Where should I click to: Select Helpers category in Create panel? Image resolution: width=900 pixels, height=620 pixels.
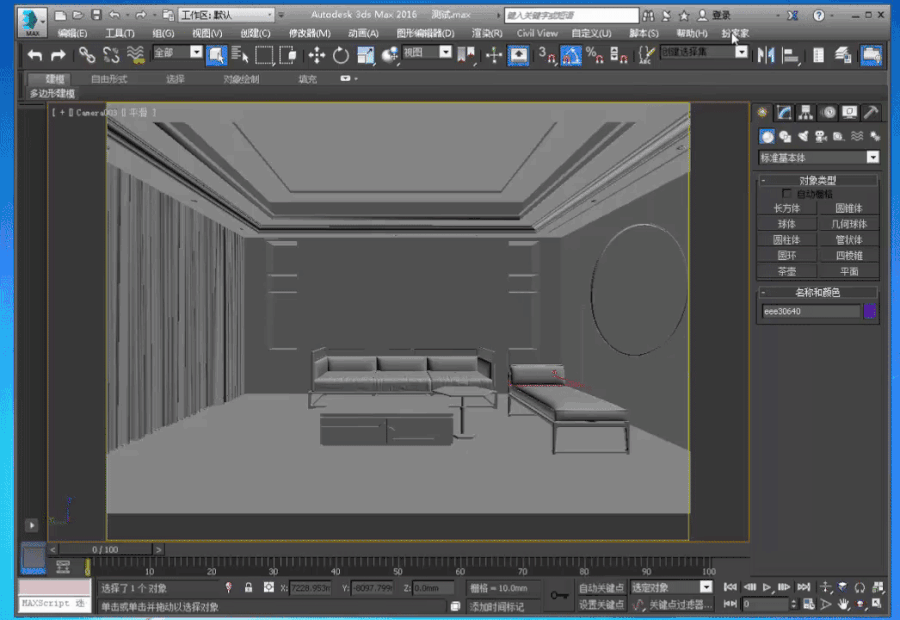(x=839, y=136)
